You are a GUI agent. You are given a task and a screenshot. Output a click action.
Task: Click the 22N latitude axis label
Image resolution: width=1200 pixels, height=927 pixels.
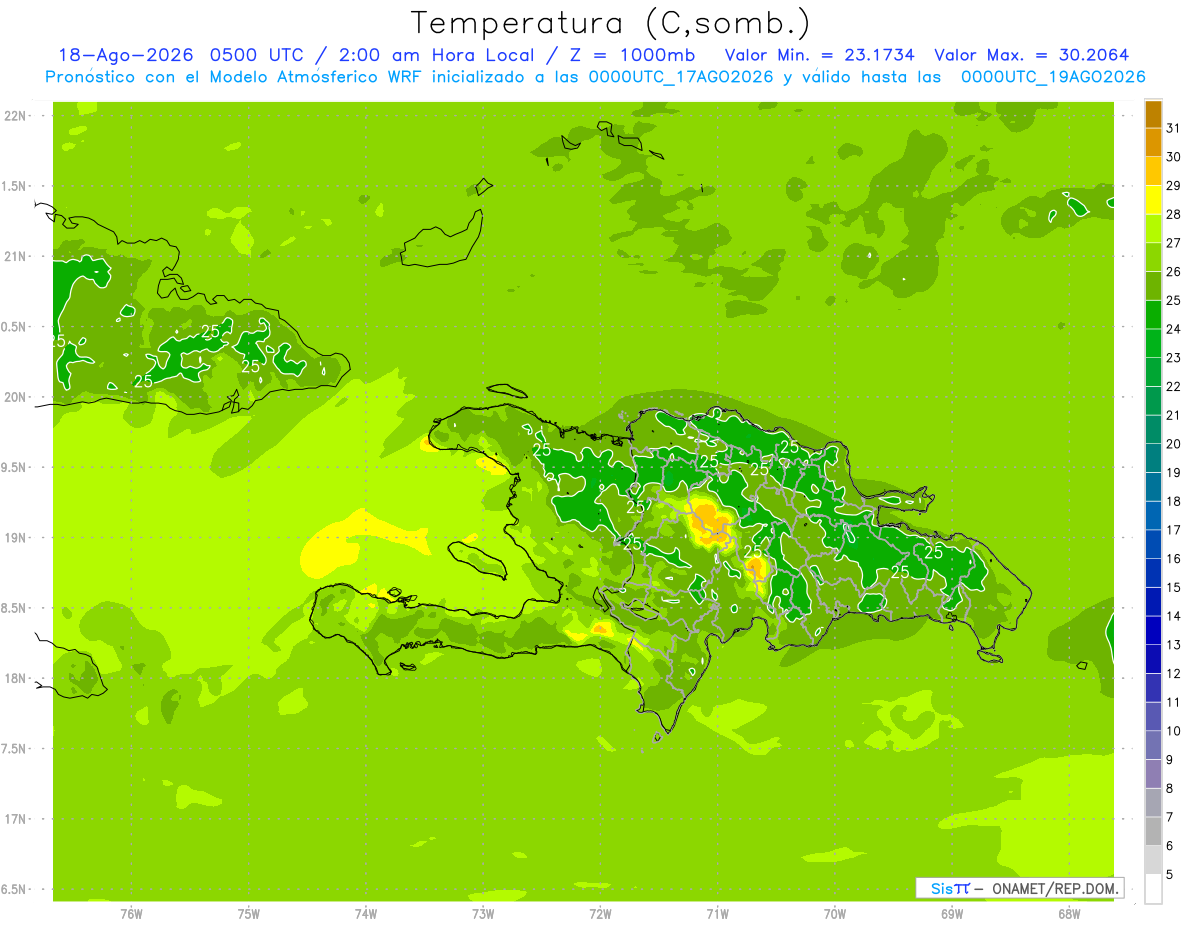click(x=16, y=116)
